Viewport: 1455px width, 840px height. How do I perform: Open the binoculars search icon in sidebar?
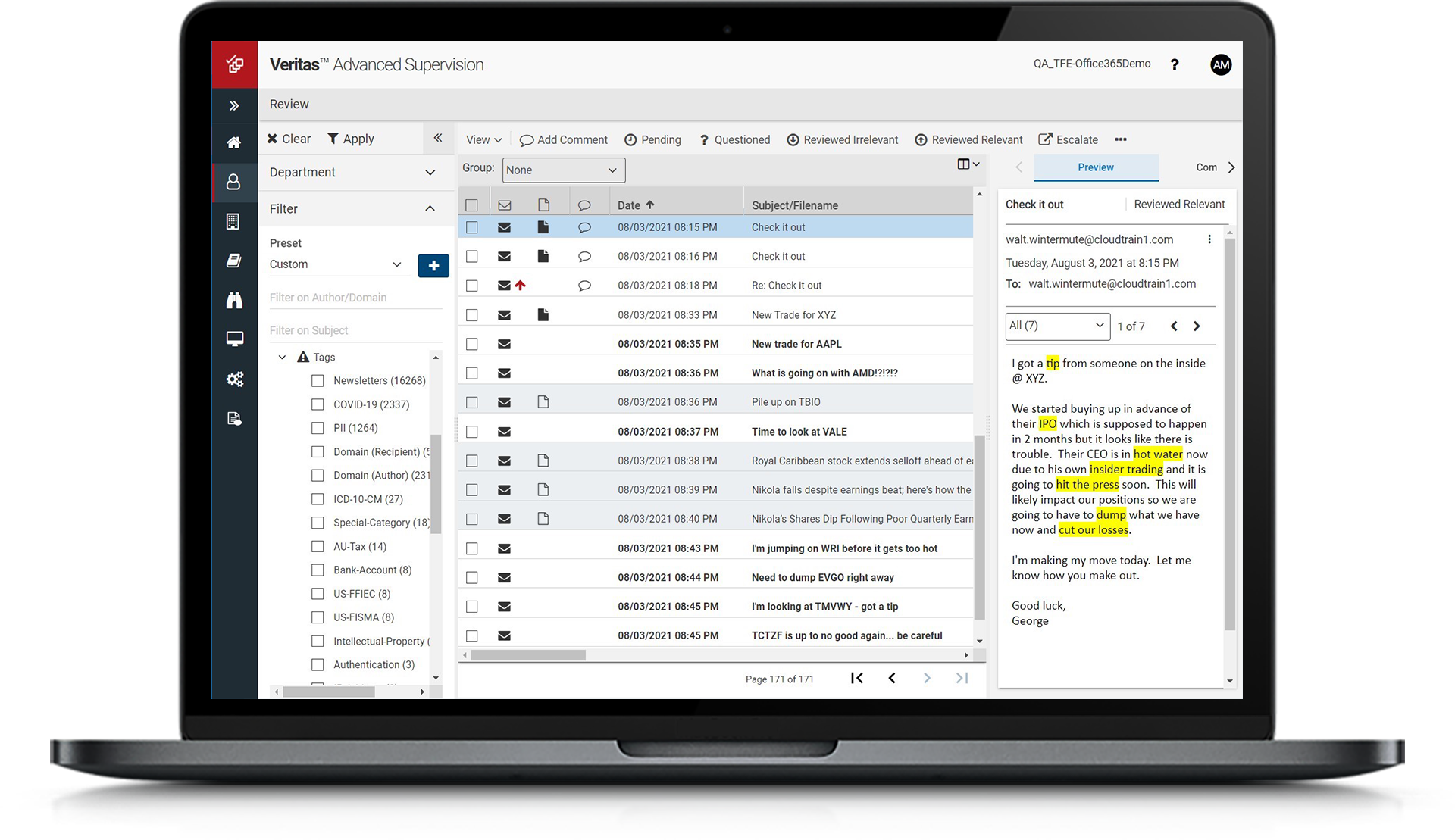pyautogui.click(x=234, y=301)
